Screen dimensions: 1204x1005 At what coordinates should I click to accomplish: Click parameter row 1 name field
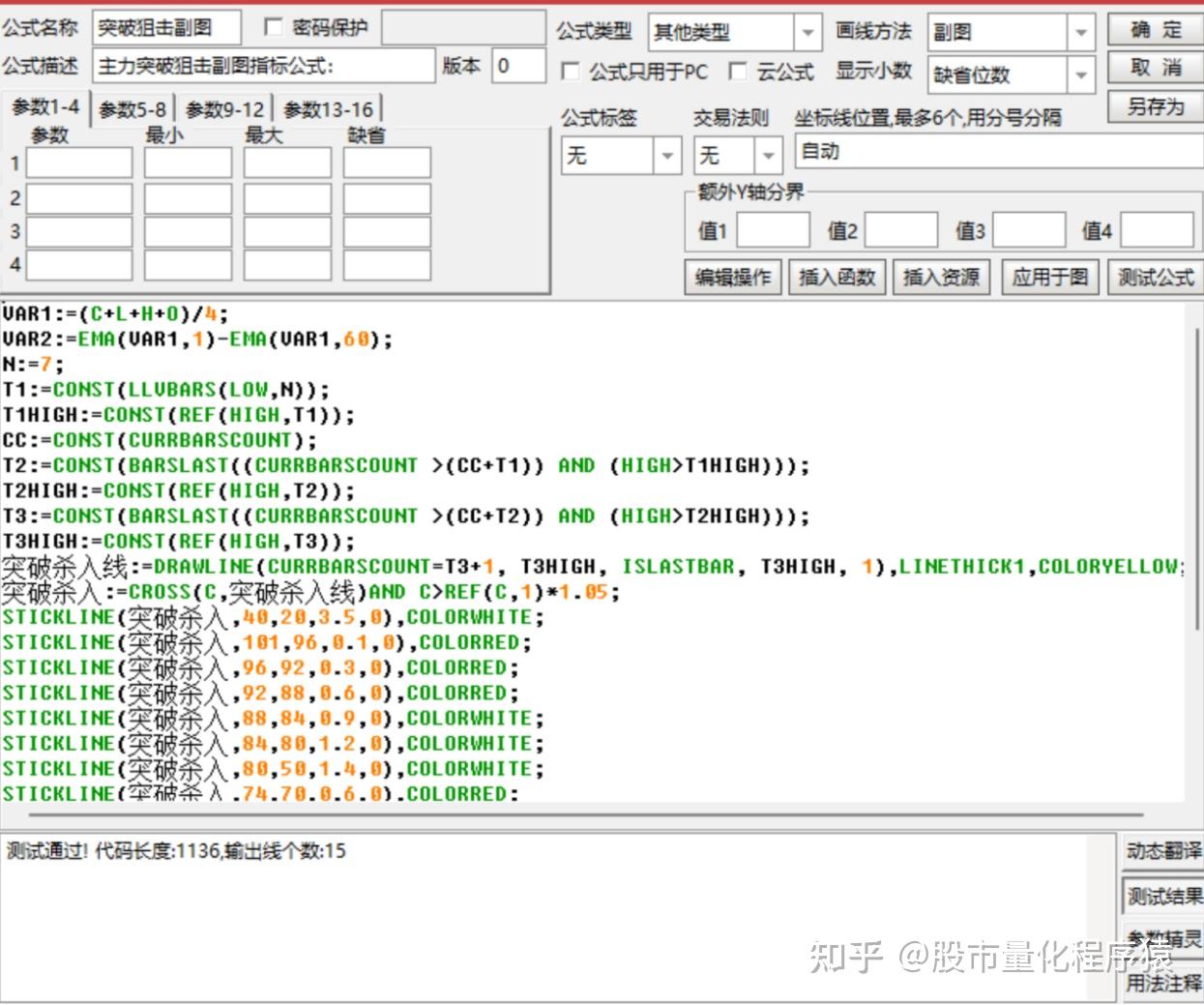pos(79,163)
